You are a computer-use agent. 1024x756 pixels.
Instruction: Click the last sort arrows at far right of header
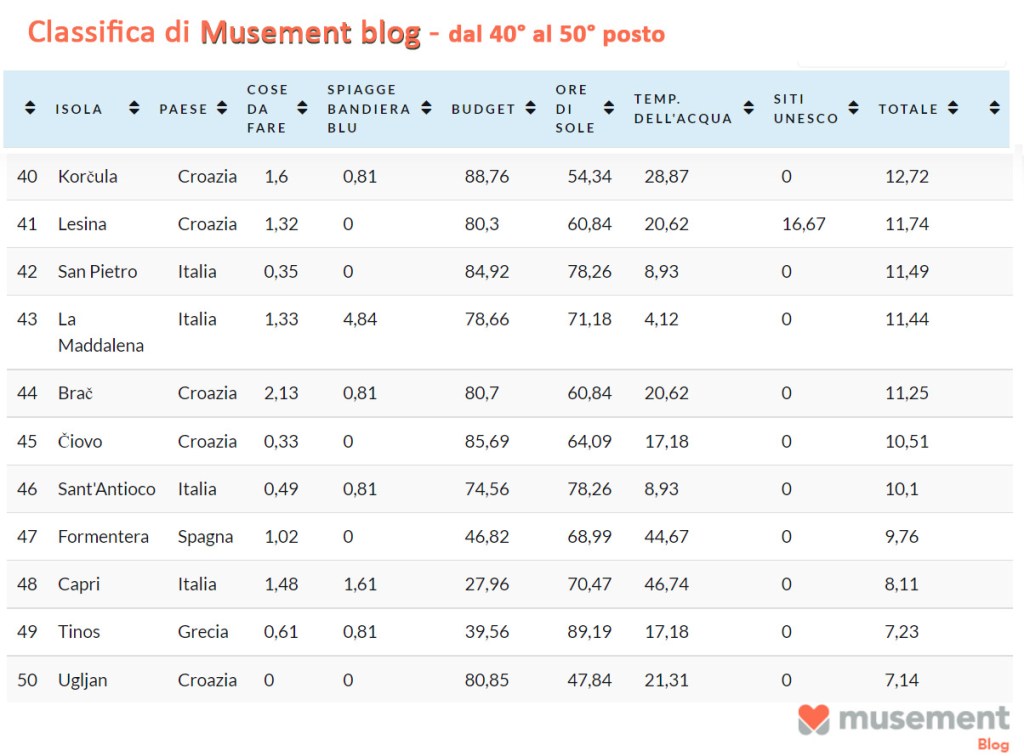click(x=994, y=108)
